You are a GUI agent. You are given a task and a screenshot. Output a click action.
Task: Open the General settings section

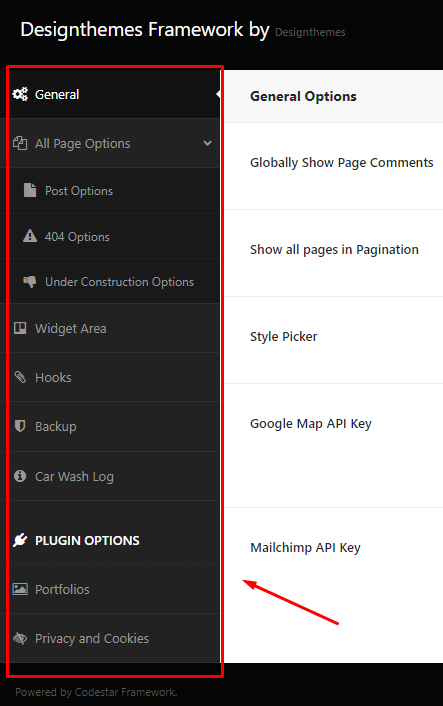(x=114, y=94)
